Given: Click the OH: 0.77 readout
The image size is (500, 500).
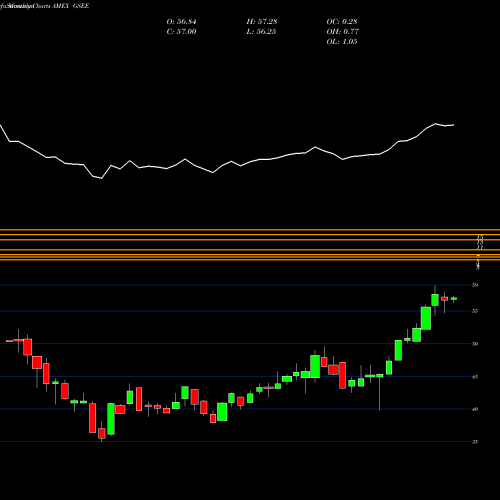Looking at the screenshot, I should tap(342, 32).
